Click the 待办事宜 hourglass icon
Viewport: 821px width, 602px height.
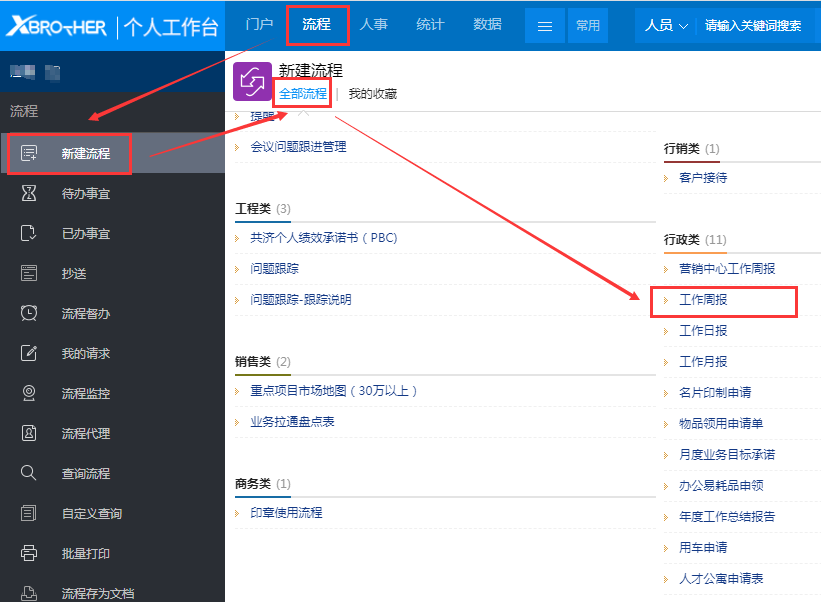point(29,193)
